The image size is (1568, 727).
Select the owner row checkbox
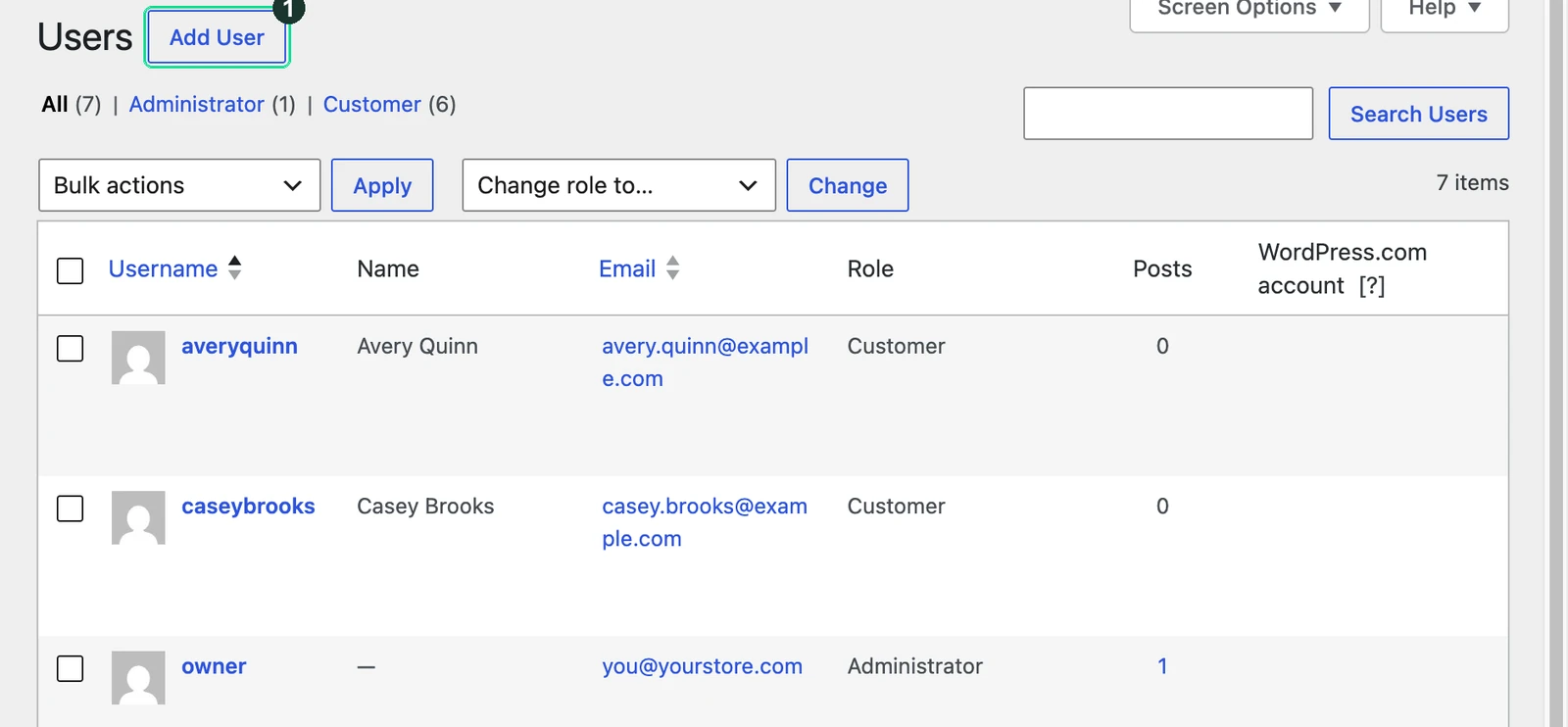(x=71, y=668)
